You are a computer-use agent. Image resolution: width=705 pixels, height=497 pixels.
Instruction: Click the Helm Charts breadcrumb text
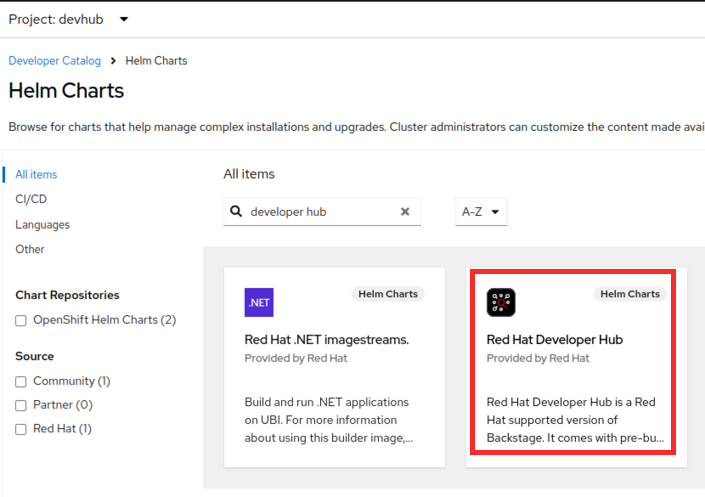pyautogui.click(x=156, y=61)
